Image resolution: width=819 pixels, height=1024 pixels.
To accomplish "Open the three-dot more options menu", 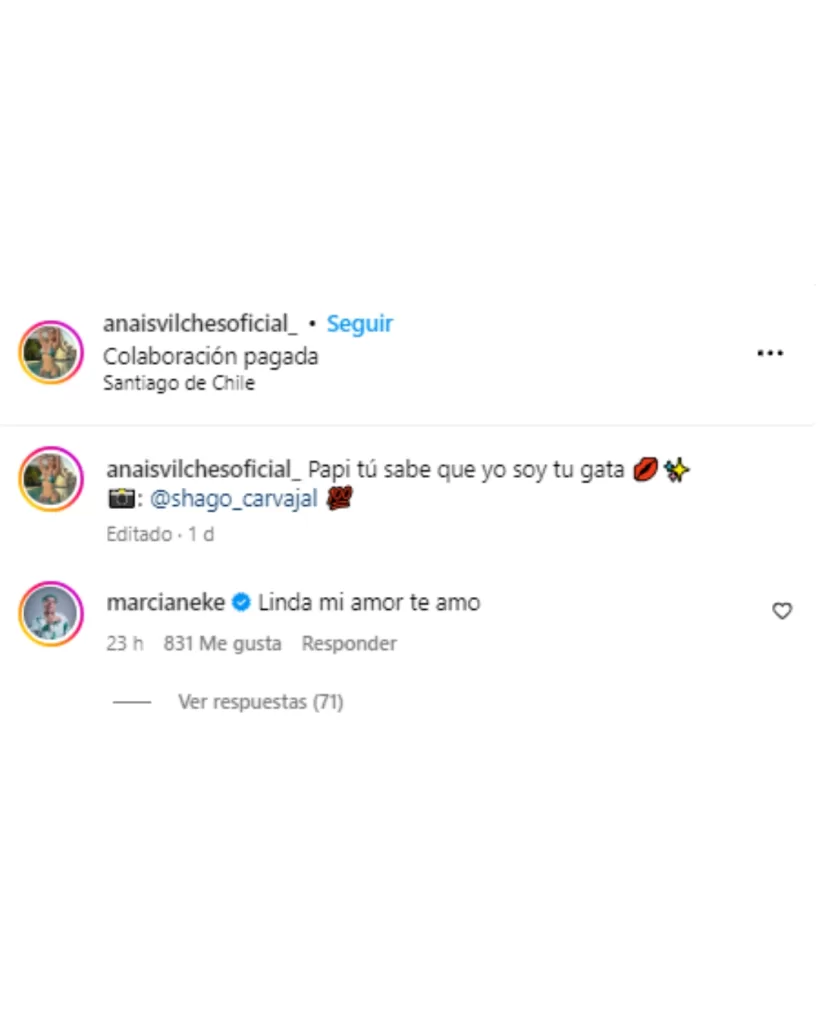I will pos(770,353).
